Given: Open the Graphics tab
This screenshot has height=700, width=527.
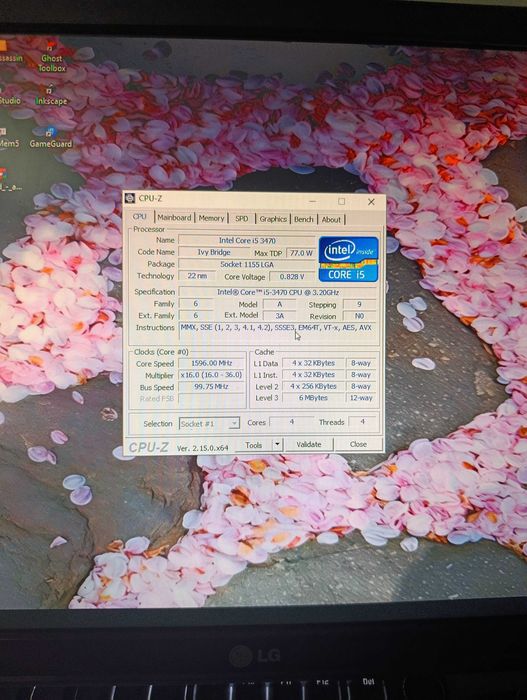Looking at the screenshot, I should pyautogui.click(x=273, y=219).
